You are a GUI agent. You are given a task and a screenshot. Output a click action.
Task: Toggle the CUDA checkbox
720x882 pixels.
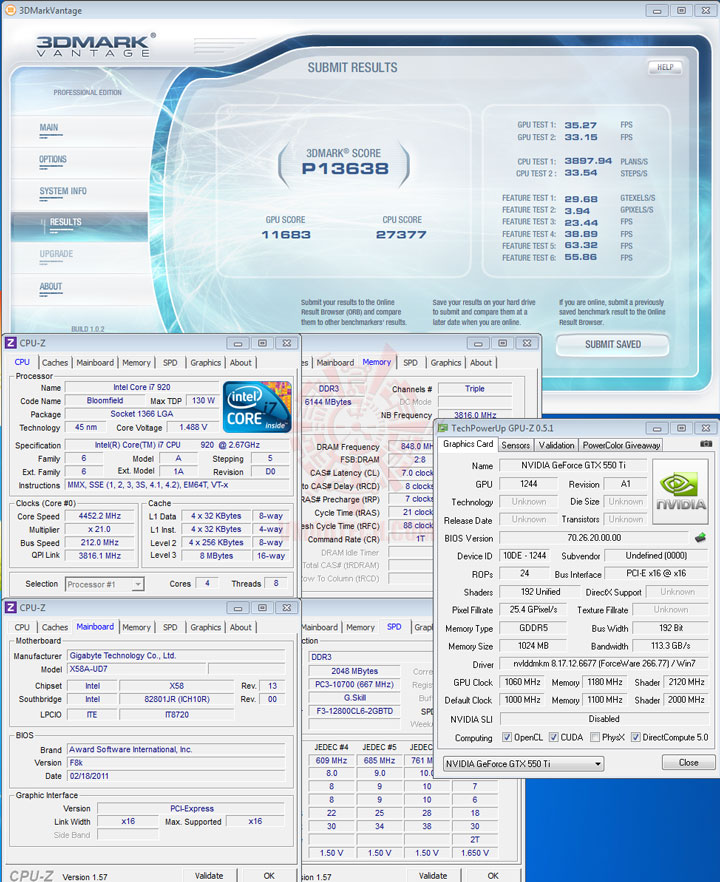tap(554, 737)
